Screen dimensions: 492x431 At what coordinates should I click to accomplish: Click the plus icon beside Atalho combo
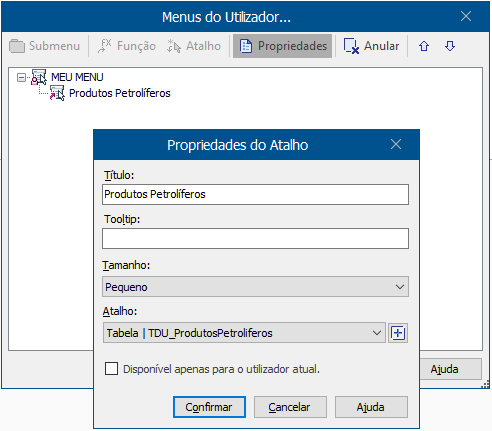(x=398, y=333)
